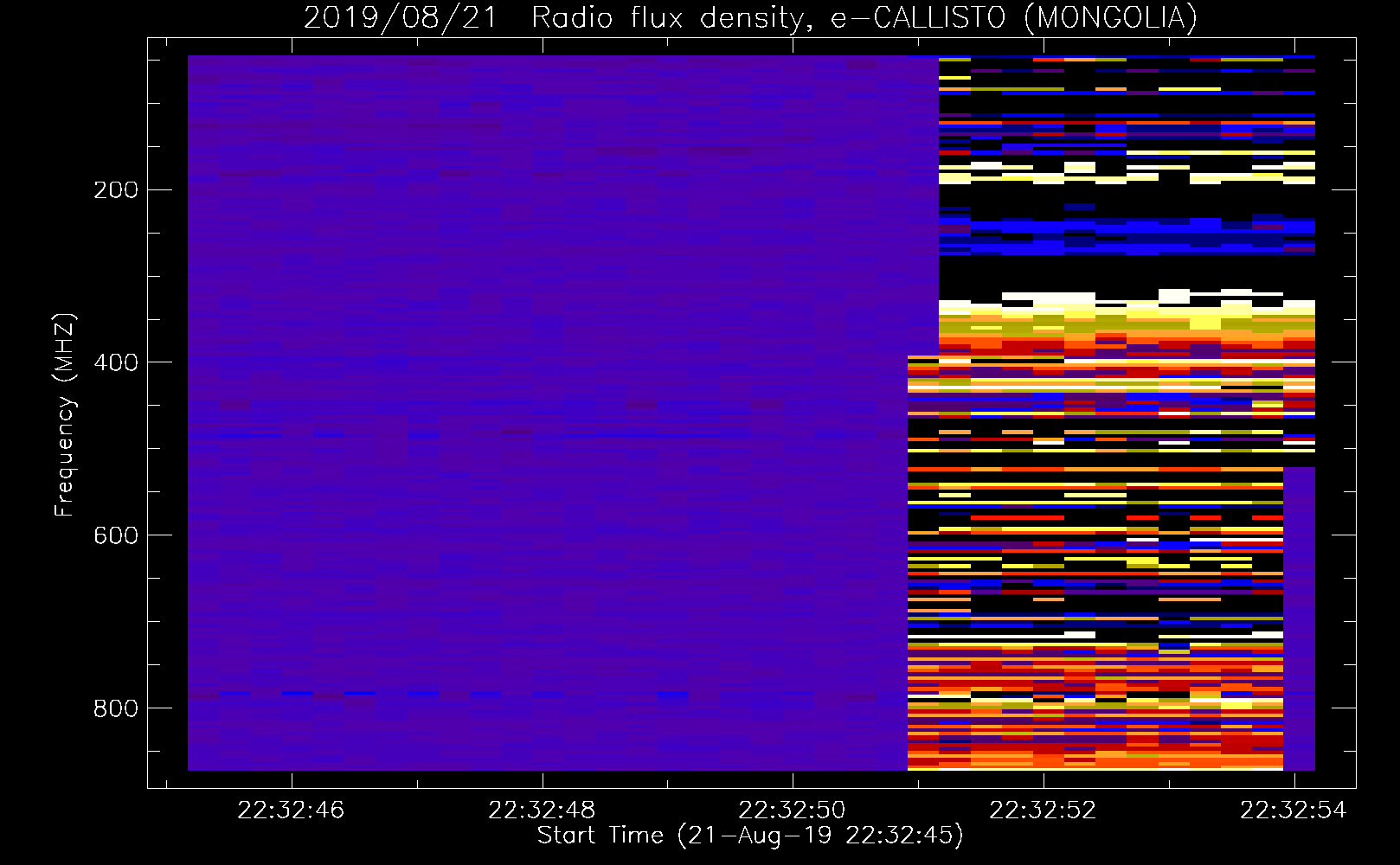Screen dimensions: 1400x865
Task: Click the 22:32:54 time tick label
Action: point(1293,810)
